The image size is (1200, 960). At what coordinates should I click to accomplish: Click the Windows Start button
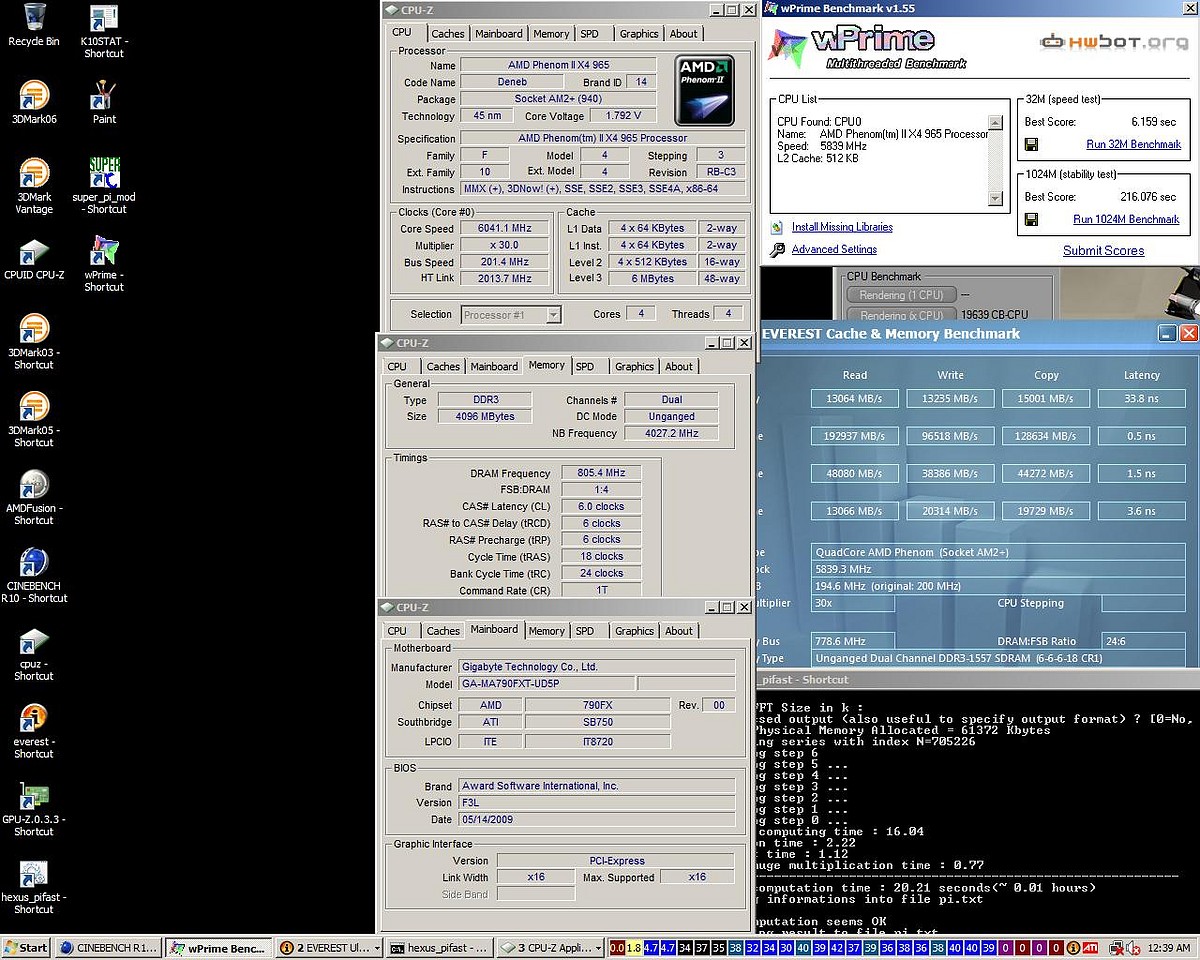[x=26, y=948]
